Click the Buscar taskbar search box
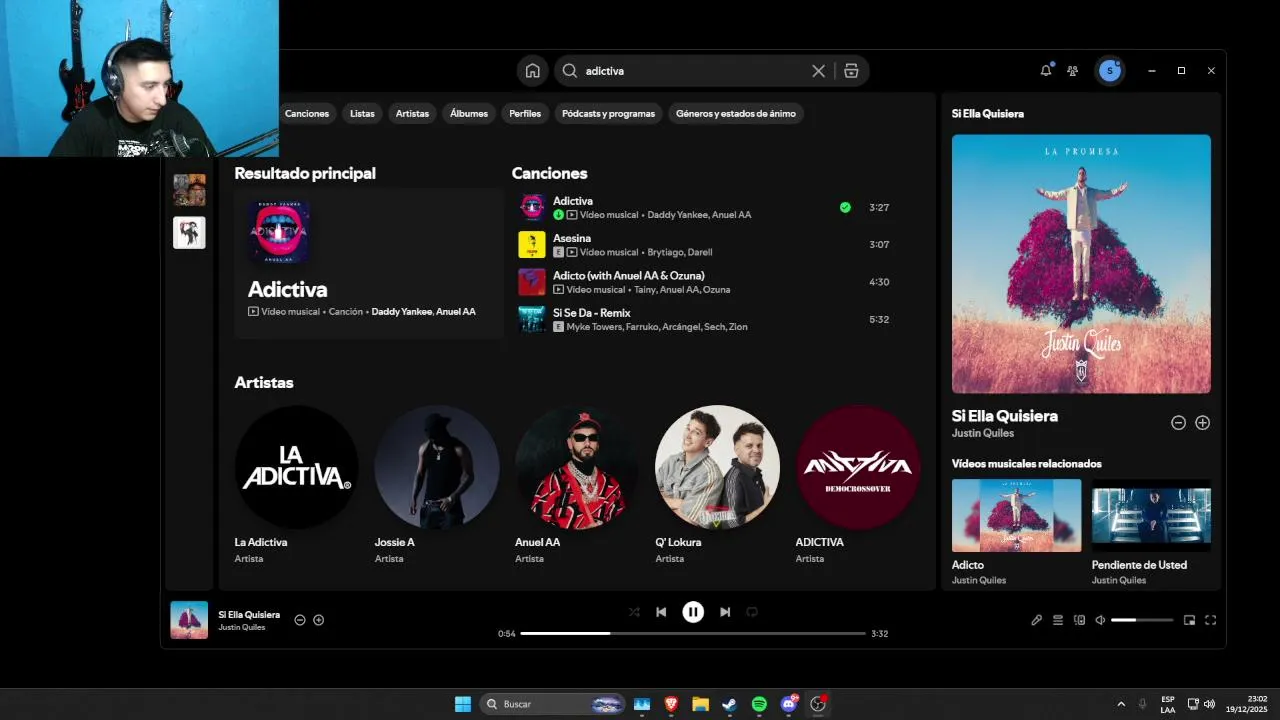The width and height of the screenshot is (1280, 720). [x=552, y=704]
